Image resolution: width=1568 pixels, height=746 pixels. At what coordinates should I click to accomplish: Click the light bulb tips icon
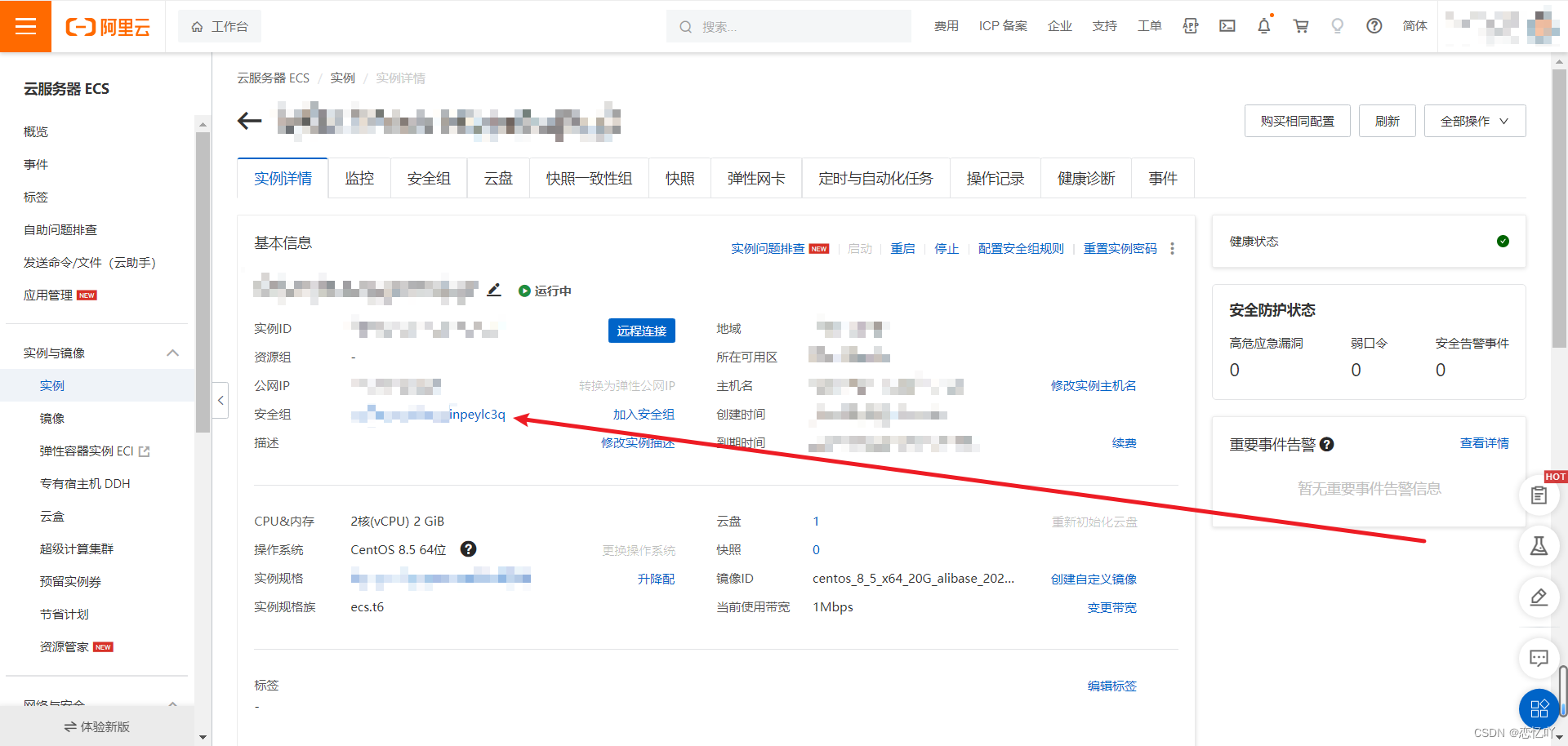[x=1337, y=26]
